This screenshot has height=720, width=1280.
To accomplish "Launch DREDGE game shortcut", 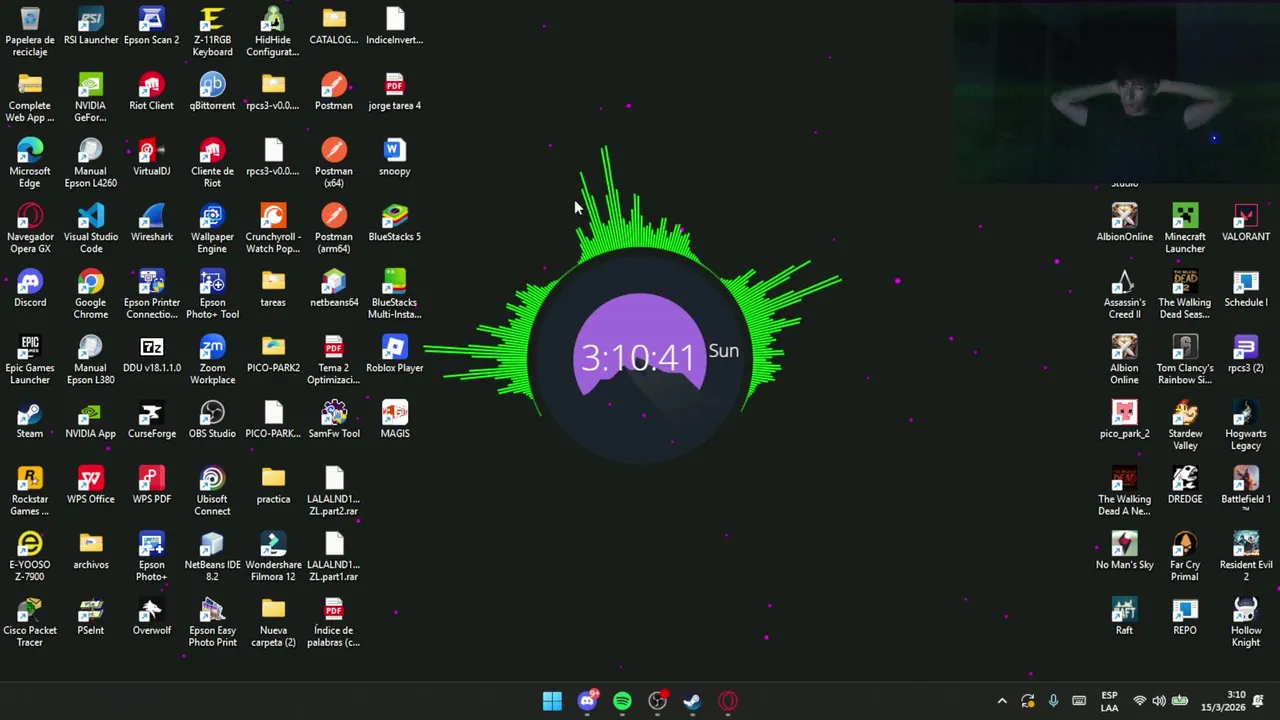I will tap(1185, 486).
